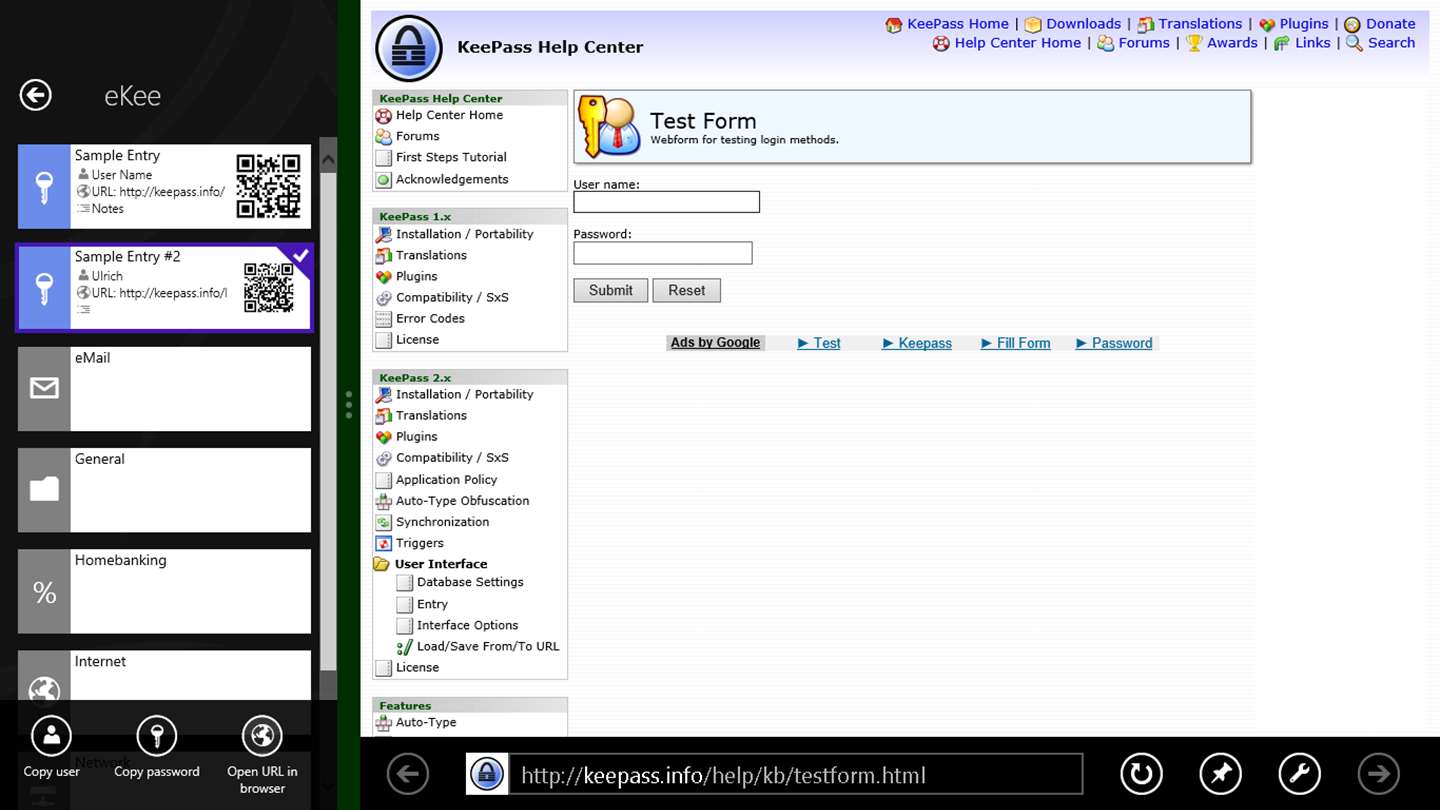Open the General group folder icon
The width and height of the screenshot is (1440, 810).
click(44, 490)
